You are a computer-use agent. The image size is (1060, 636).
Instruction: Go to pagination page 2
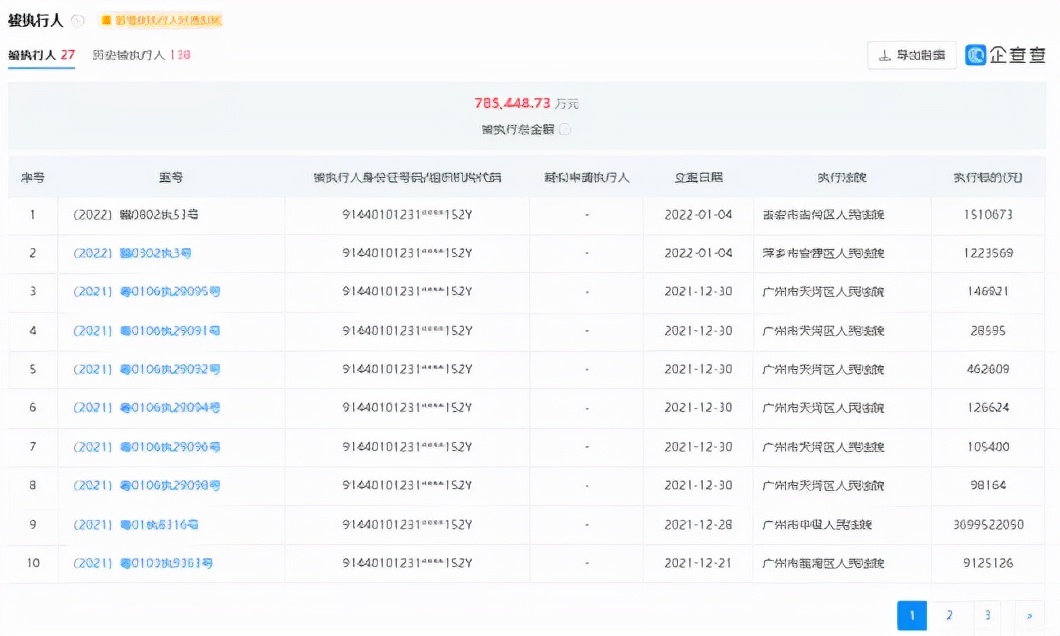click(x=948, y=615)
